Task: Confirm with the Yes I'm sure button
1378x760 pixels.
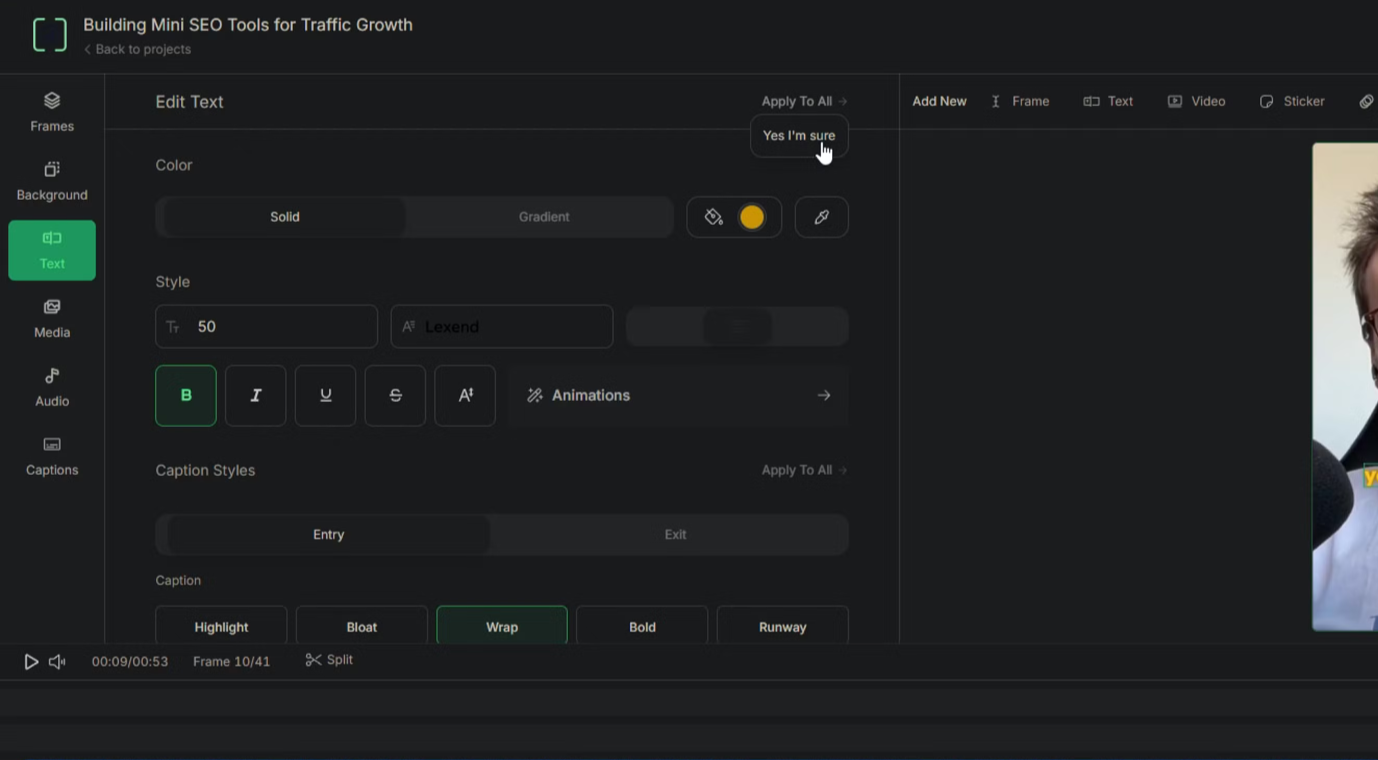Action: pyautogui.click(x=798, y=136)
